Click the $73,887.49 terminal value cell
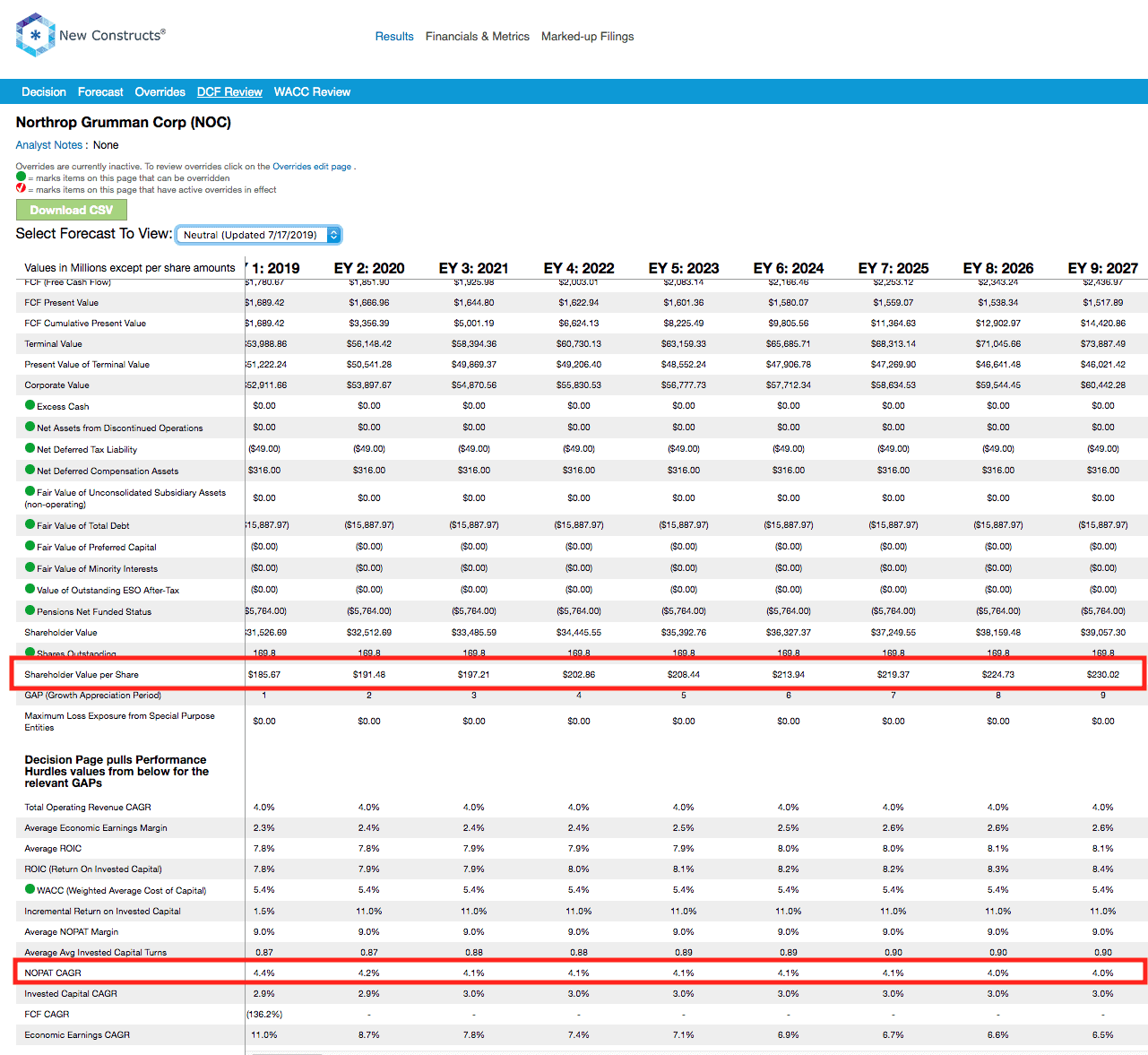This screenshot has width=1148, height=1055. [x=1103, y=344]
